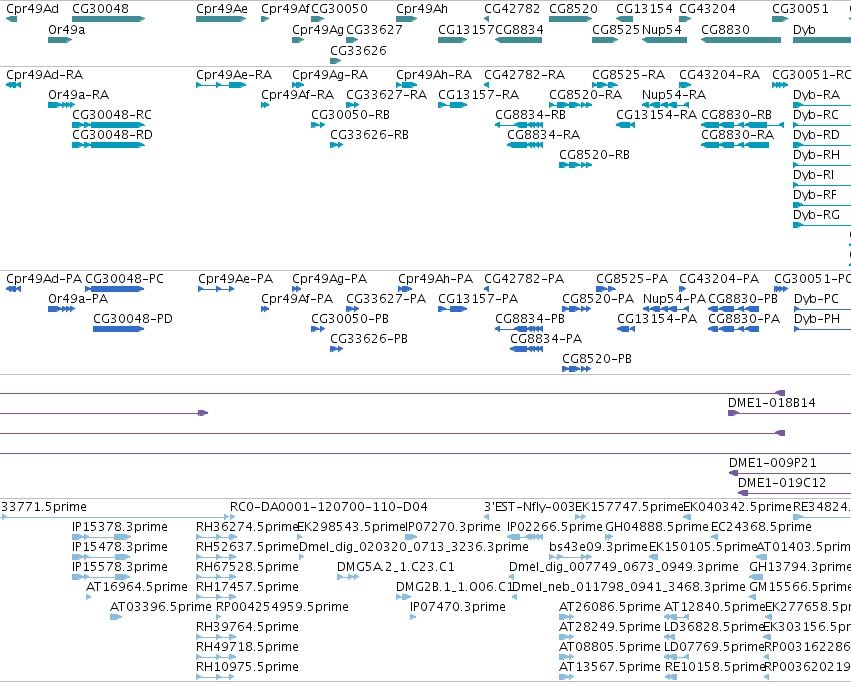
Task: Select the DMG5A.2_1.C23.C1 label
Action: (x=396, y=567)
